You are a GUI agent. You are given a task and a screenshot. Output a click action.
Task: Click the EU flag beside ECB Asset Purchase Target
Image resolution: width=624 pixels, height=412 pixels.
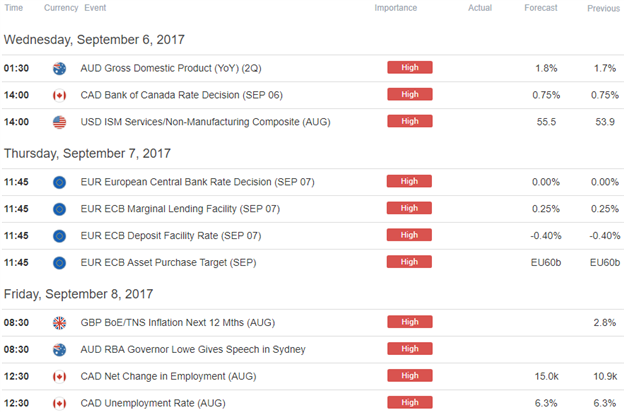[59, 263]
